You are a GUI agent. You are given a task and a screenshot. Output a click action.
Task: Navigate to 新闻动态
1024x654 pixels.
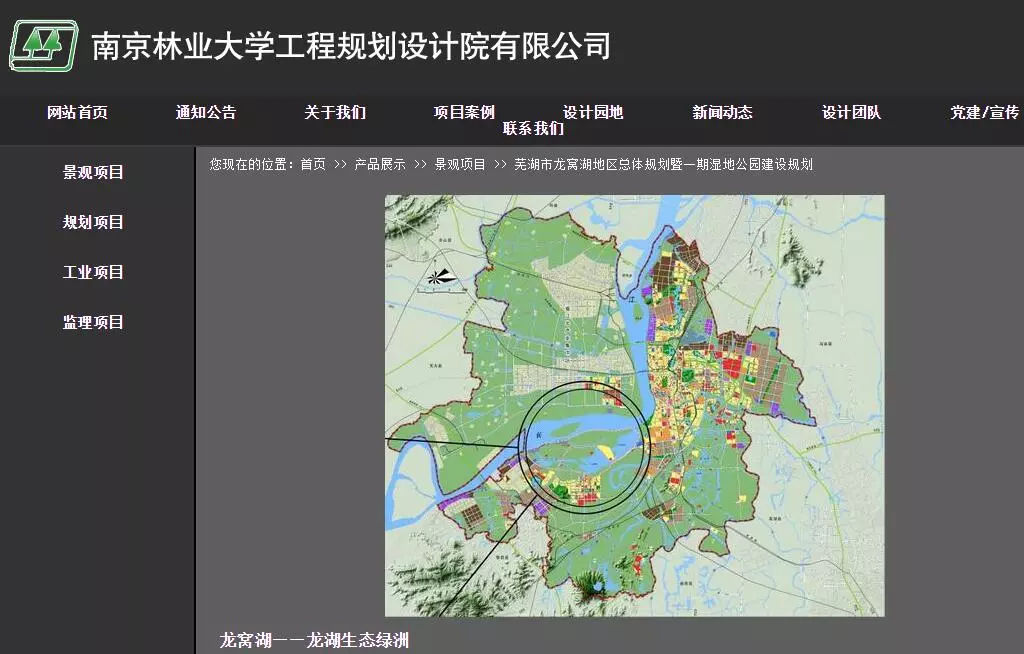[x=722, y=113]
